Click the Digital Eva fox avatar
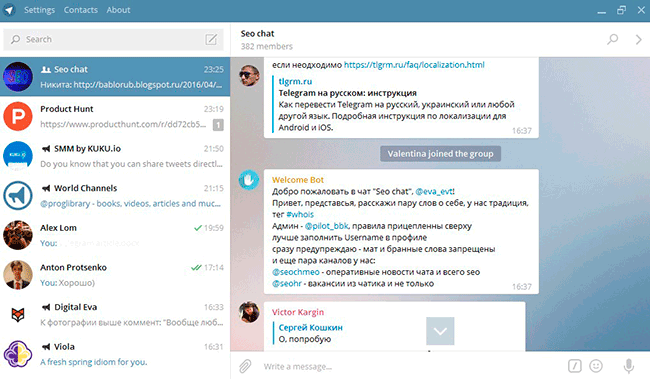 pyautogui.click(x=18, y=314)
